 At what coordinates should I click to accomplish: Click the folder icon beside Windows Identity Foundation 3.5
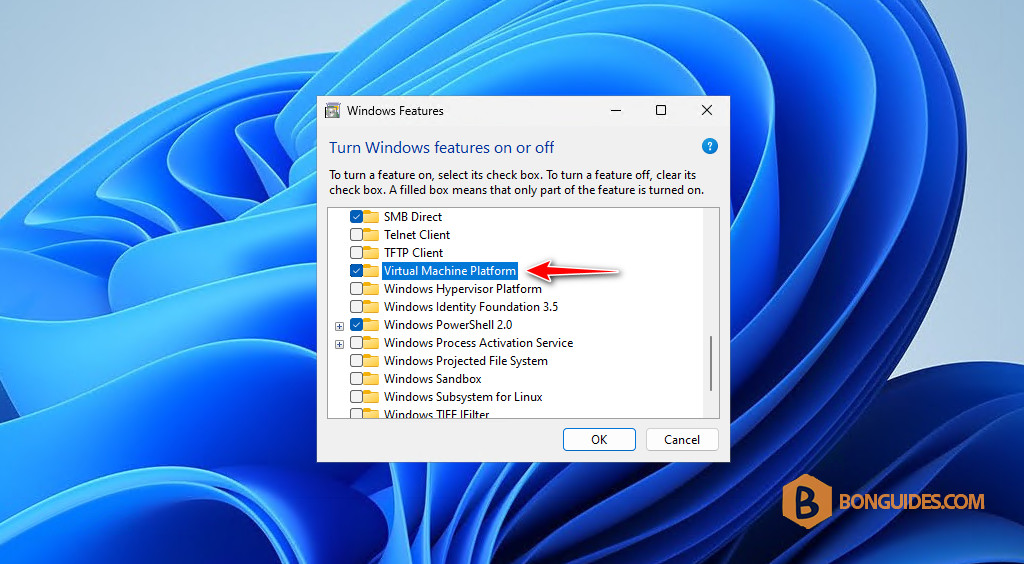coord(371,307)
